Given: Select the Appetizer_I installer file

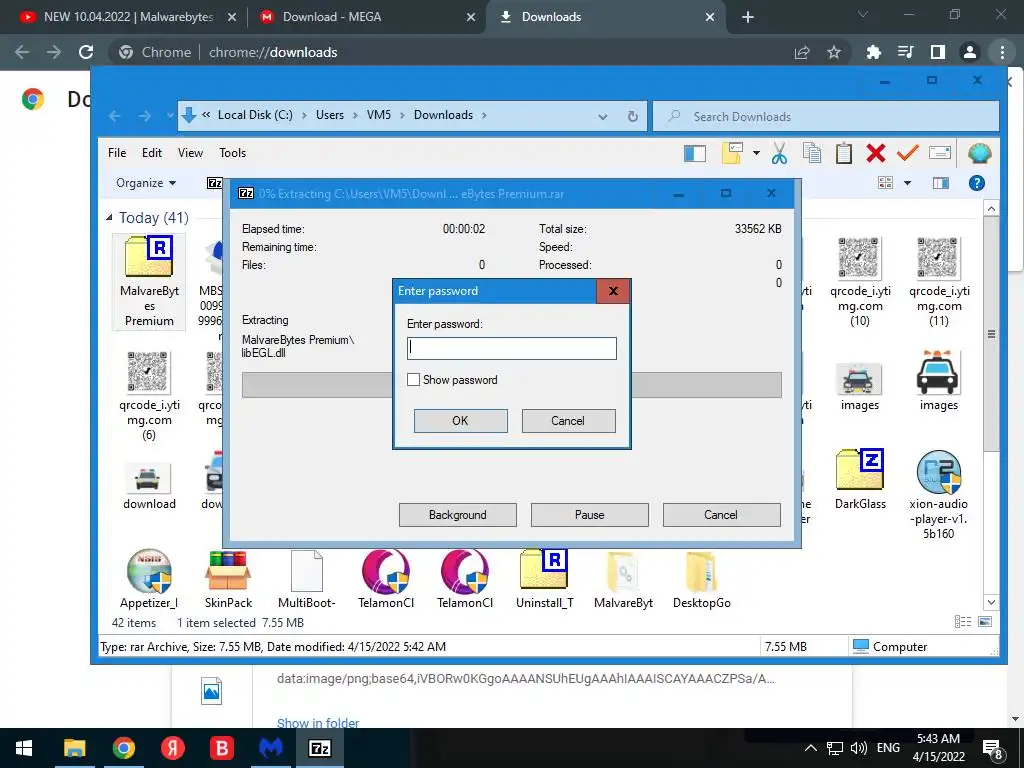Looking at the screenshot, I should click(149, 579).
